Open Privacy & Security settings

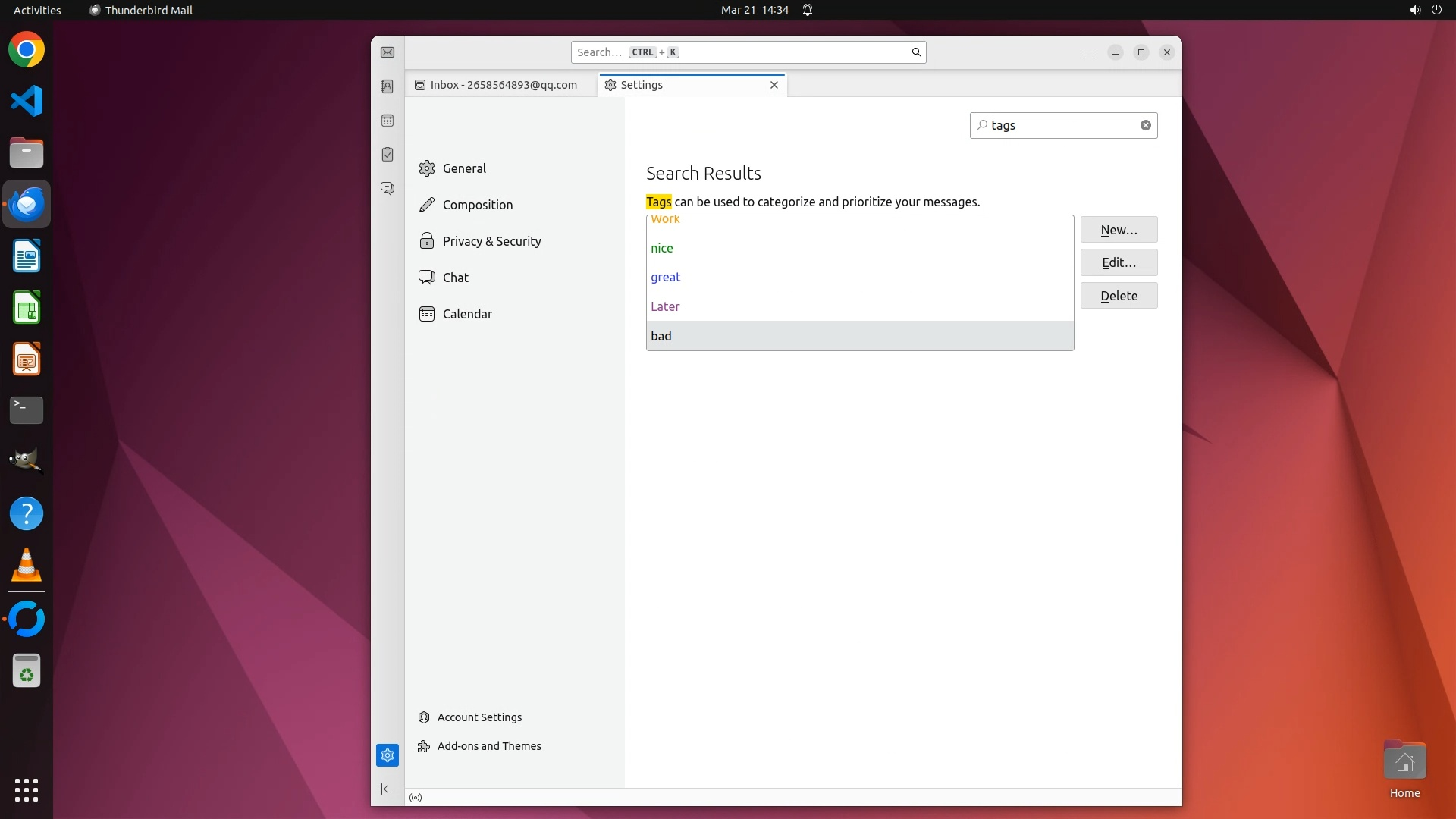point(491,241)
